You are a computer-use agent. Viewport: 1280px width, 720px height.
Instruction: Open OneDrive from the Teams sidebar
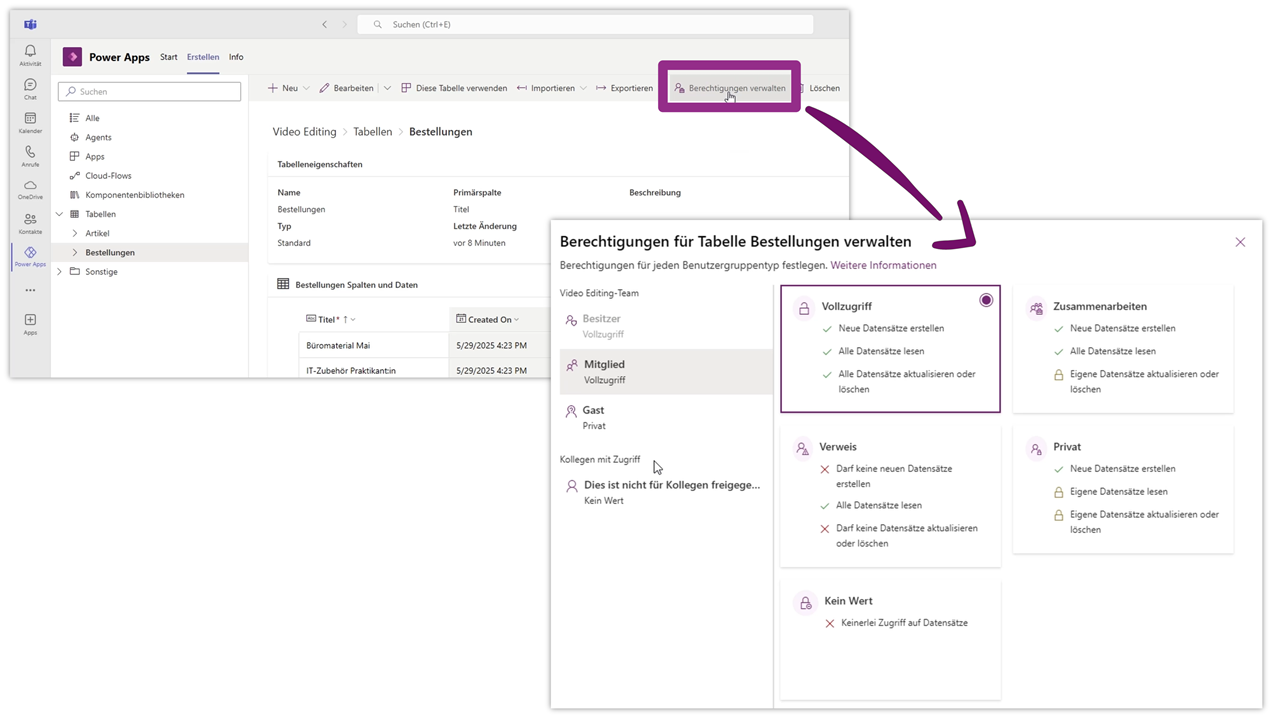[x=30, y=188]
